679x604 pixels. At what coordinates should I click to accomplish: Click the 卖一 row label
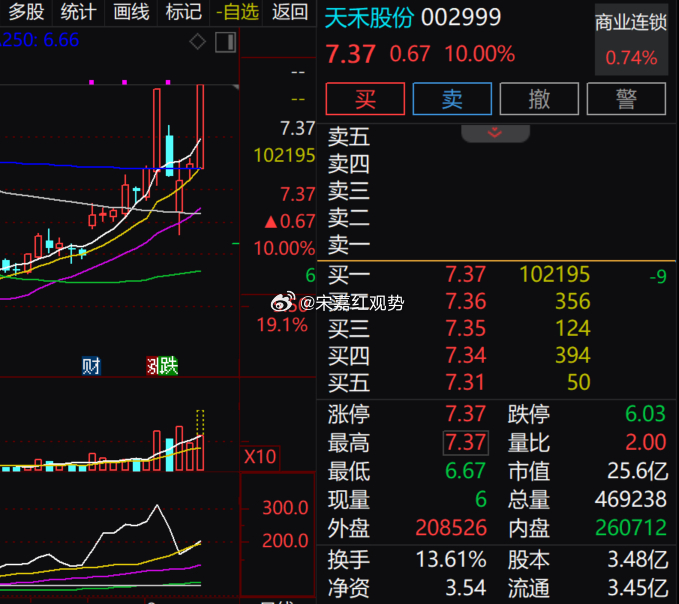[349, 245]
